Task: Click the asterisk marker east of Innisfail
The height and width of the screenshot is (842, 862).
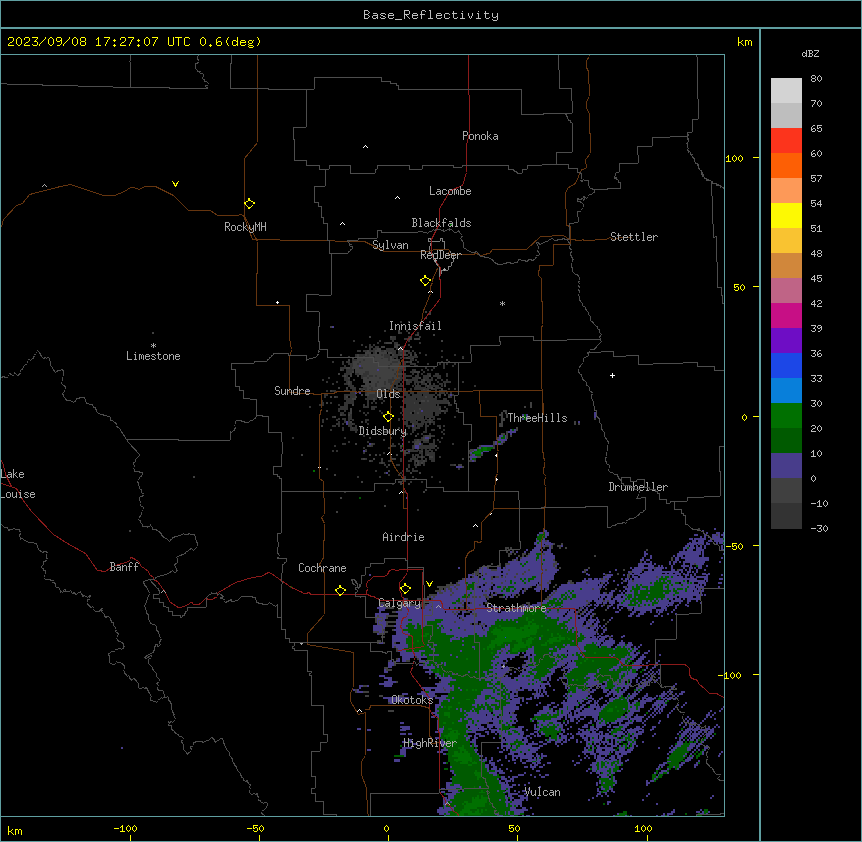Action: (x=502, y=303)
